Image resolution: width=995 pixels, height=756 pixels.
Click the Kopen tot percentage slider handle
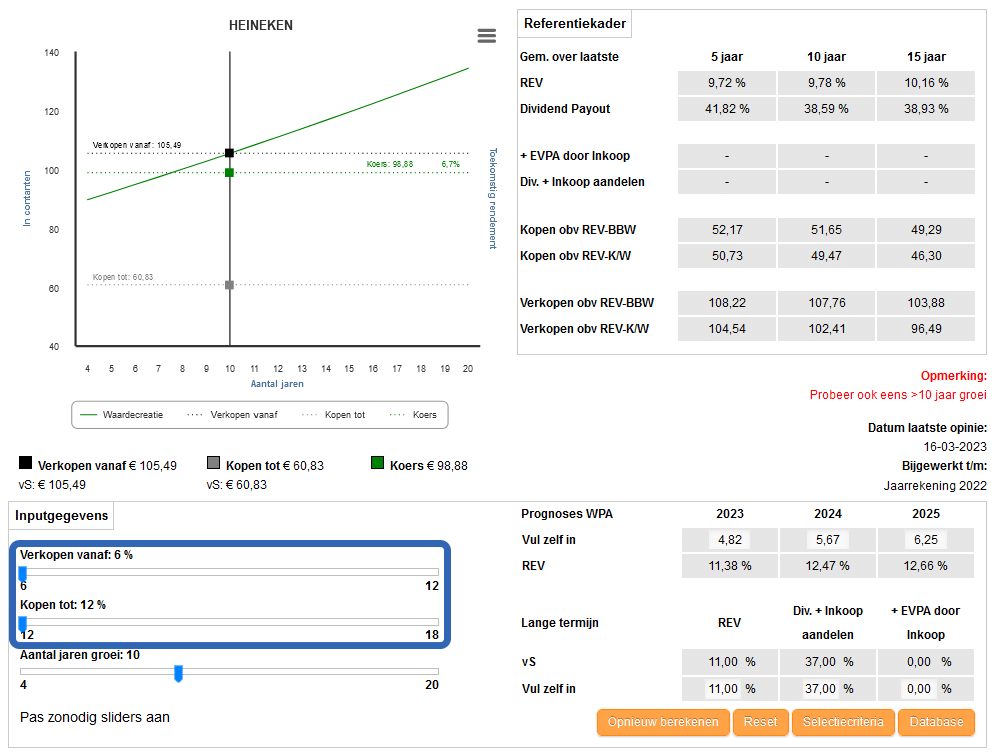pos(23,623)
